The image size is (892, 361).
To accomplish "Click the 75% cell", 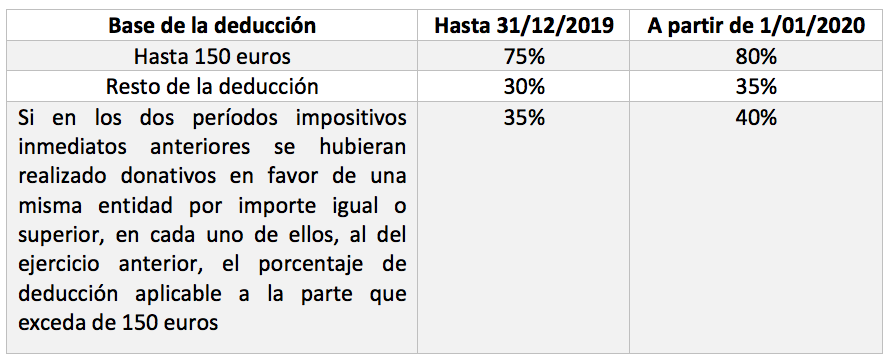I will click(x=524, y=56).
